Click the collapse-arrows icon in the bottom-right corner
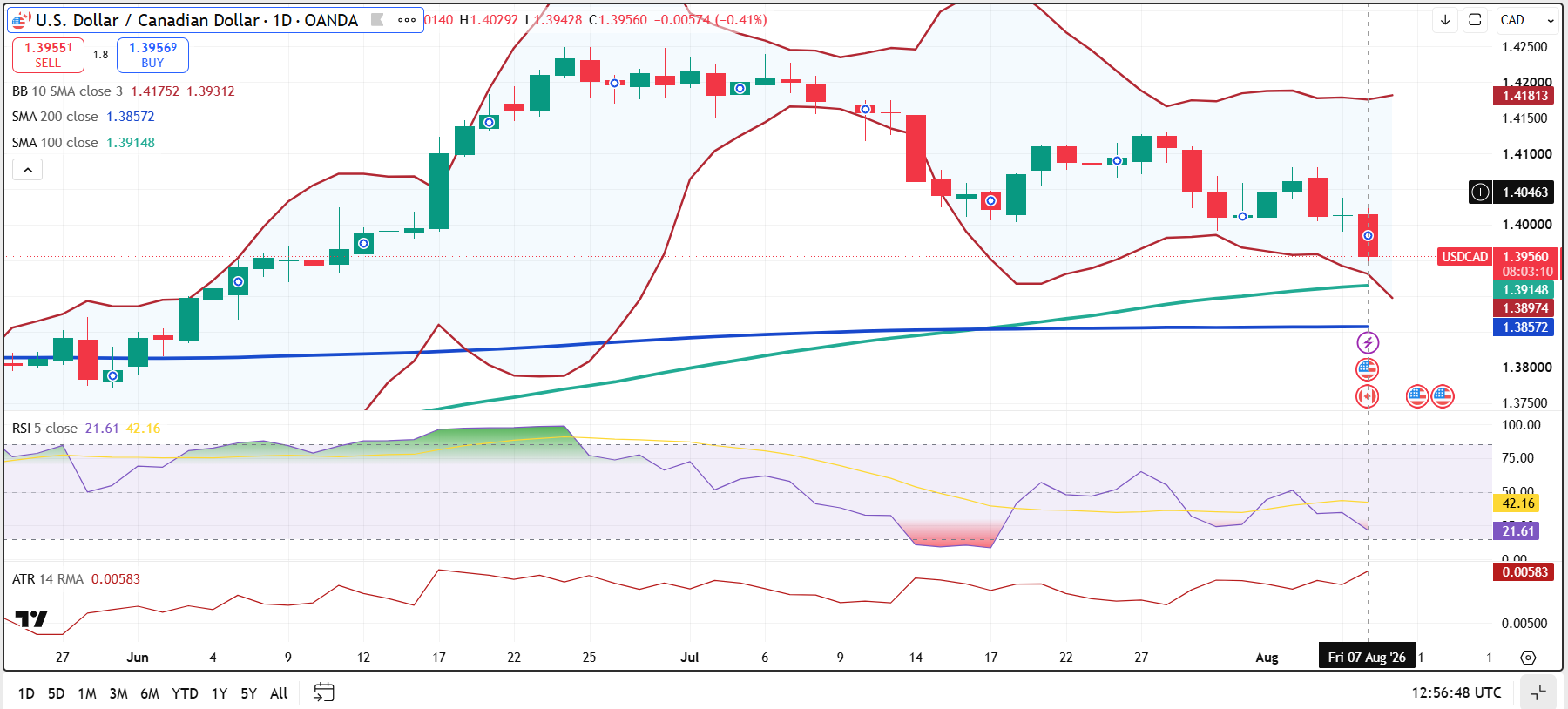The width and height of the screenshot is (1568, 709). [x=1538, y=692]
